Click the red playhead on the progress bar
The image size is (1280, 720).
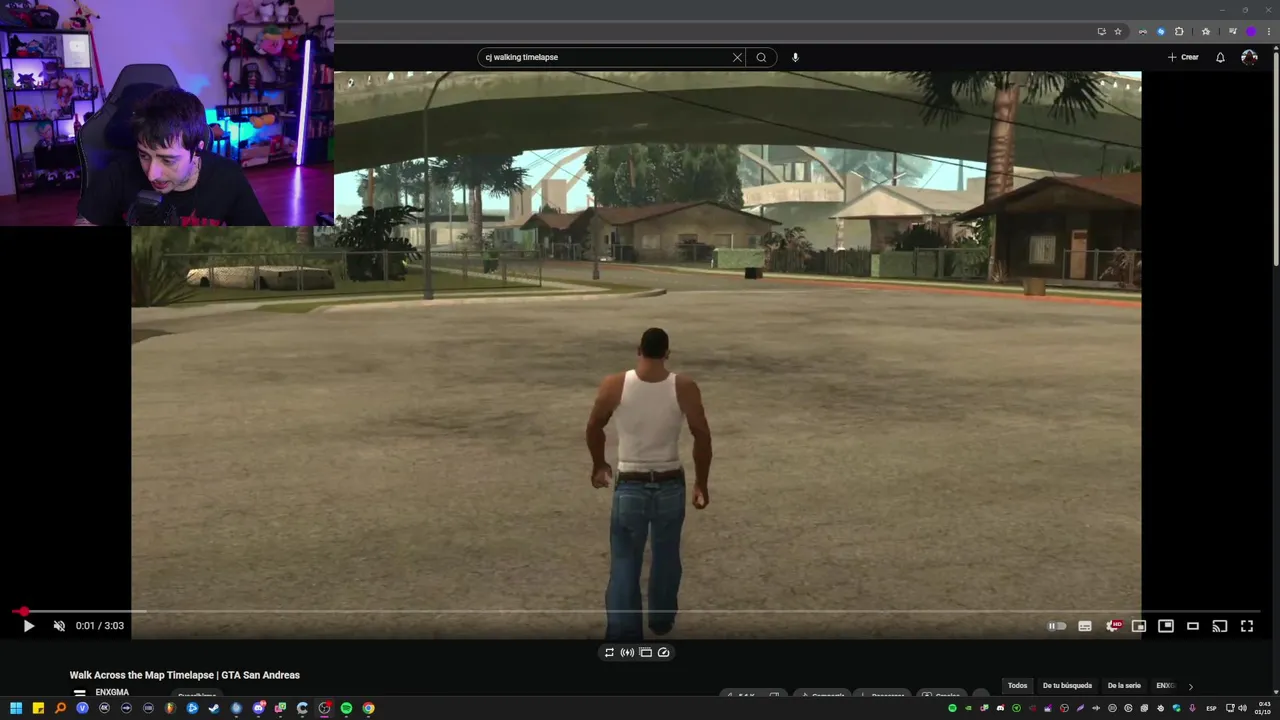23,611
